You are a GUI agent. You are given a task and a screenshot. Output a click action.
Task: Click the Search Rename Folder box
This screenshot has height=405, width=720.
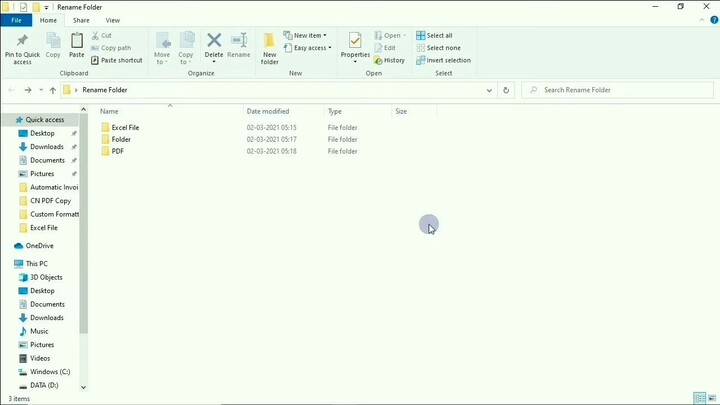coord(620,90)
